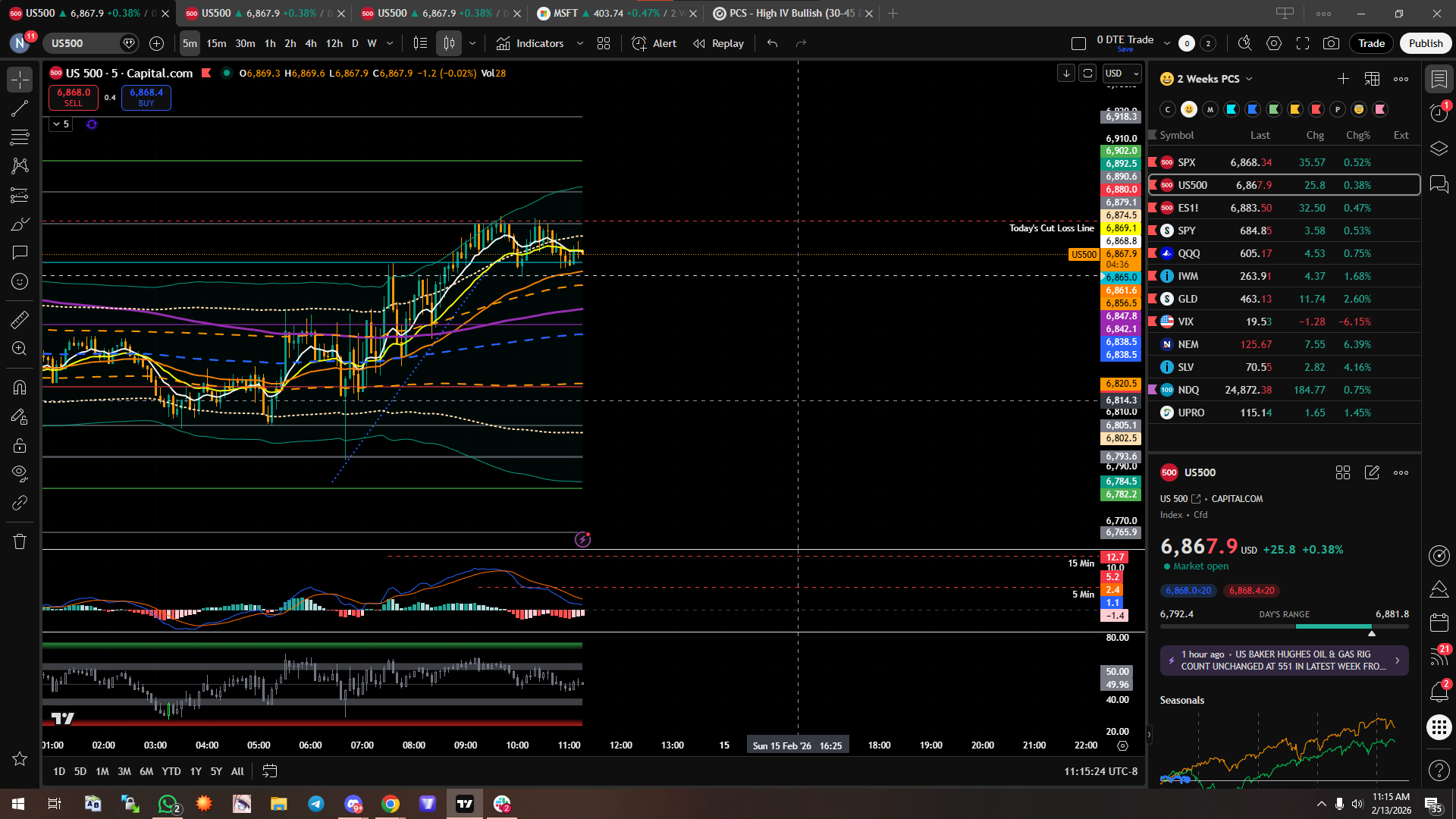
Task: Take a chart snapshot with camera icon
Action: [x=1331, y=43]
